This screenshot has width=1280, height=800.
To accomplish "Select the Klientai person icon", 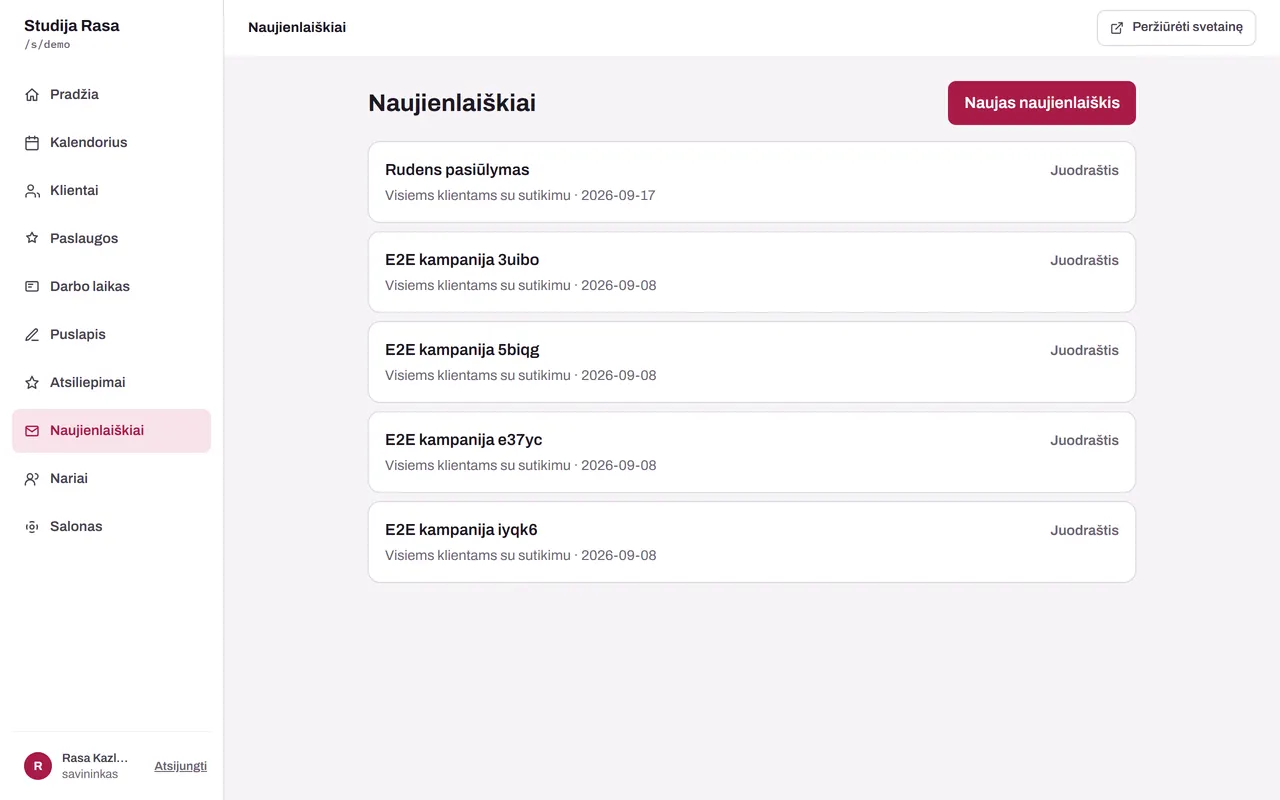I will click(32, 191).
